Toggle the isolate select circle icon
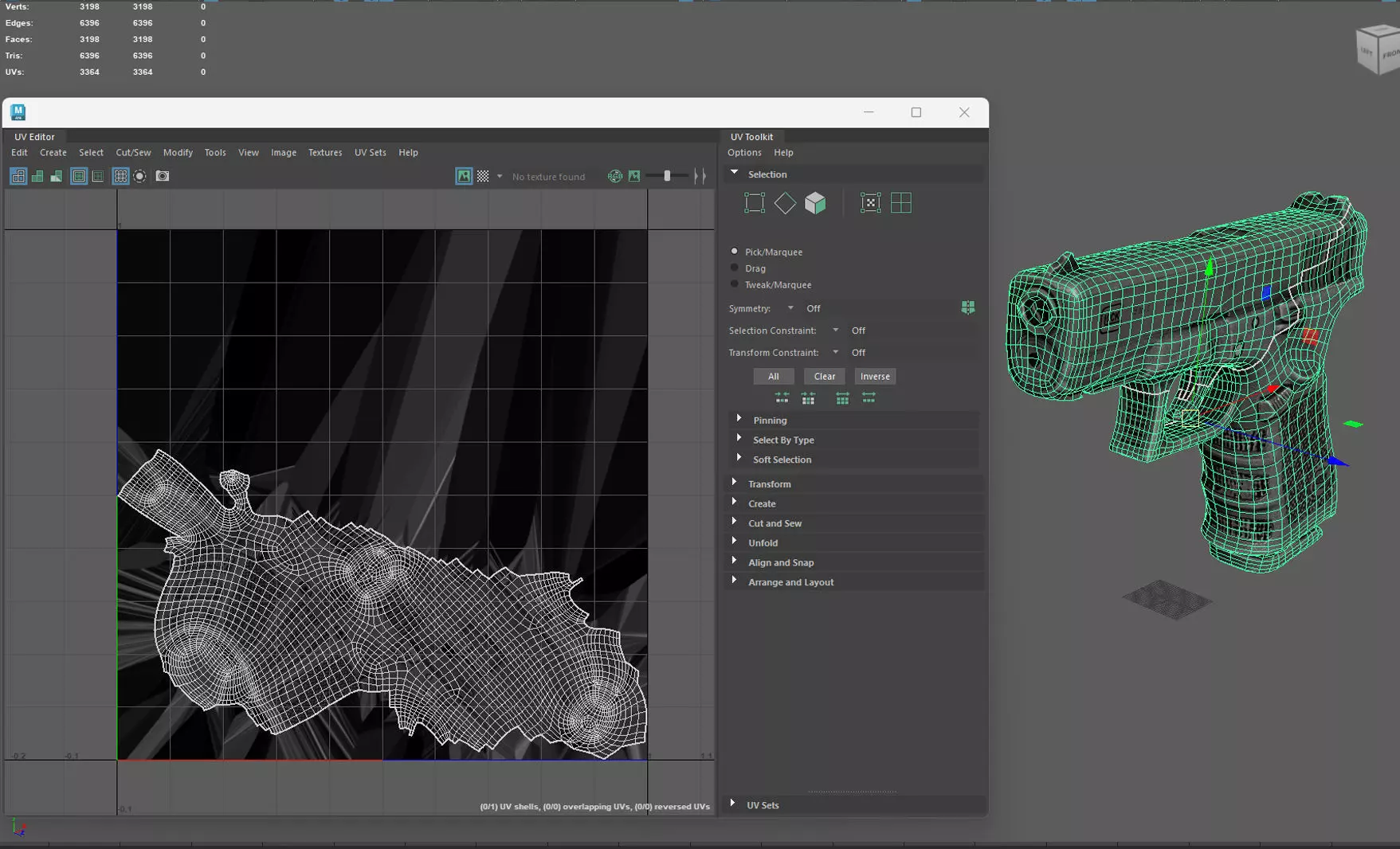Viewport: 1400px width, 849px height. coord(140,176)
